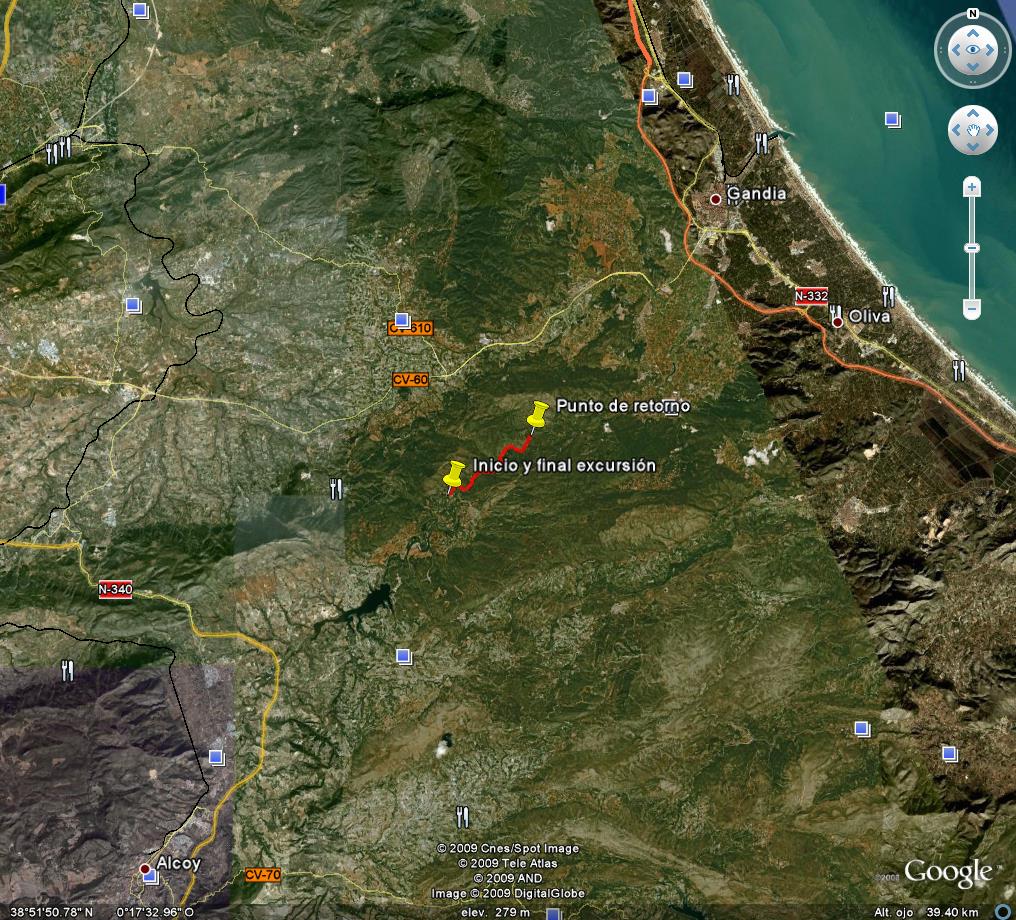Click the yellow pushpin labeled Punto de retorno
1016x920 pixels.
tap(538, 415)
